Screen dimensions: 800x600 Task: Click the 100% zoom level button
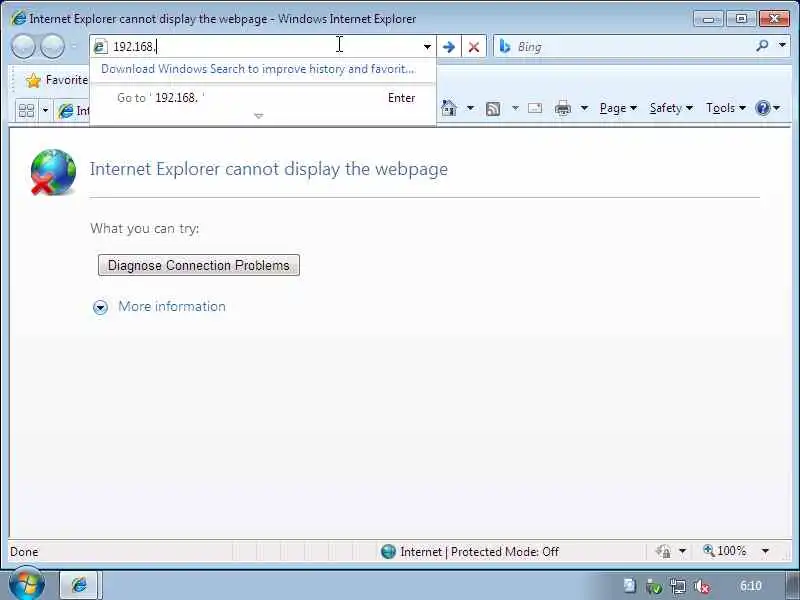click(724, 551)
